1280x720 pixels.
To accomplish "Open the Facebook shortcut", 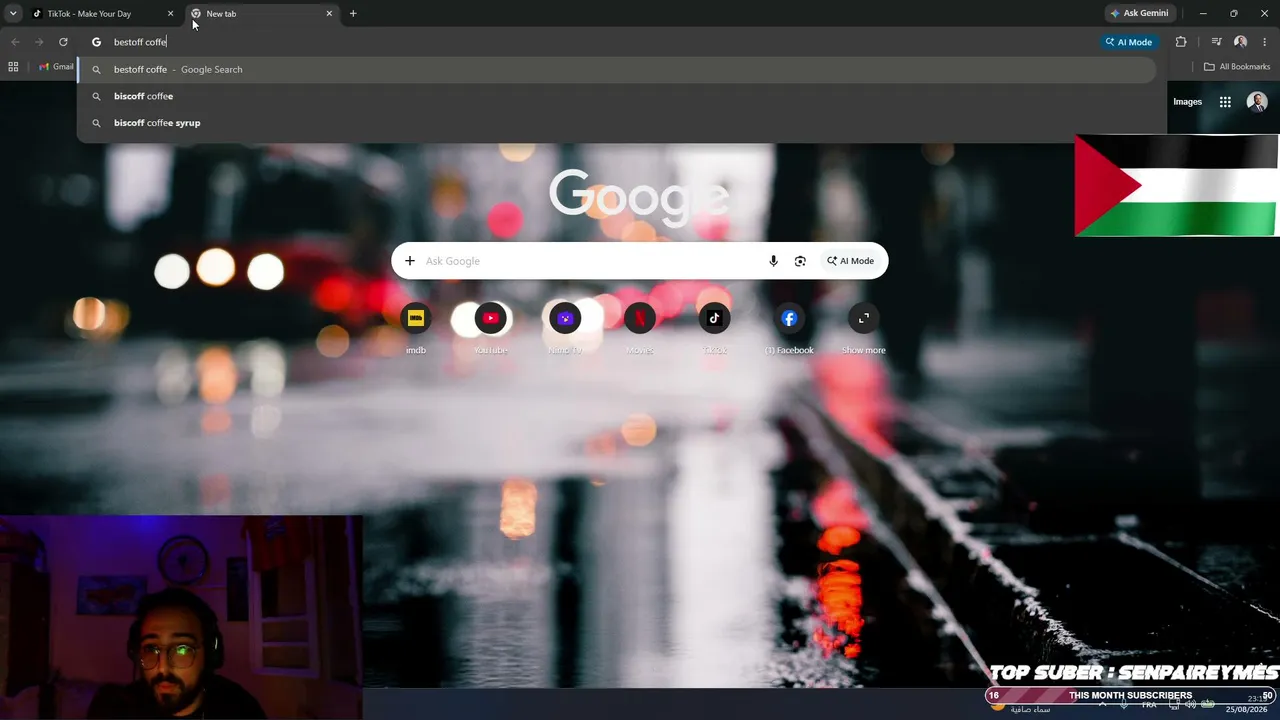I will click(x=789, y=328).
